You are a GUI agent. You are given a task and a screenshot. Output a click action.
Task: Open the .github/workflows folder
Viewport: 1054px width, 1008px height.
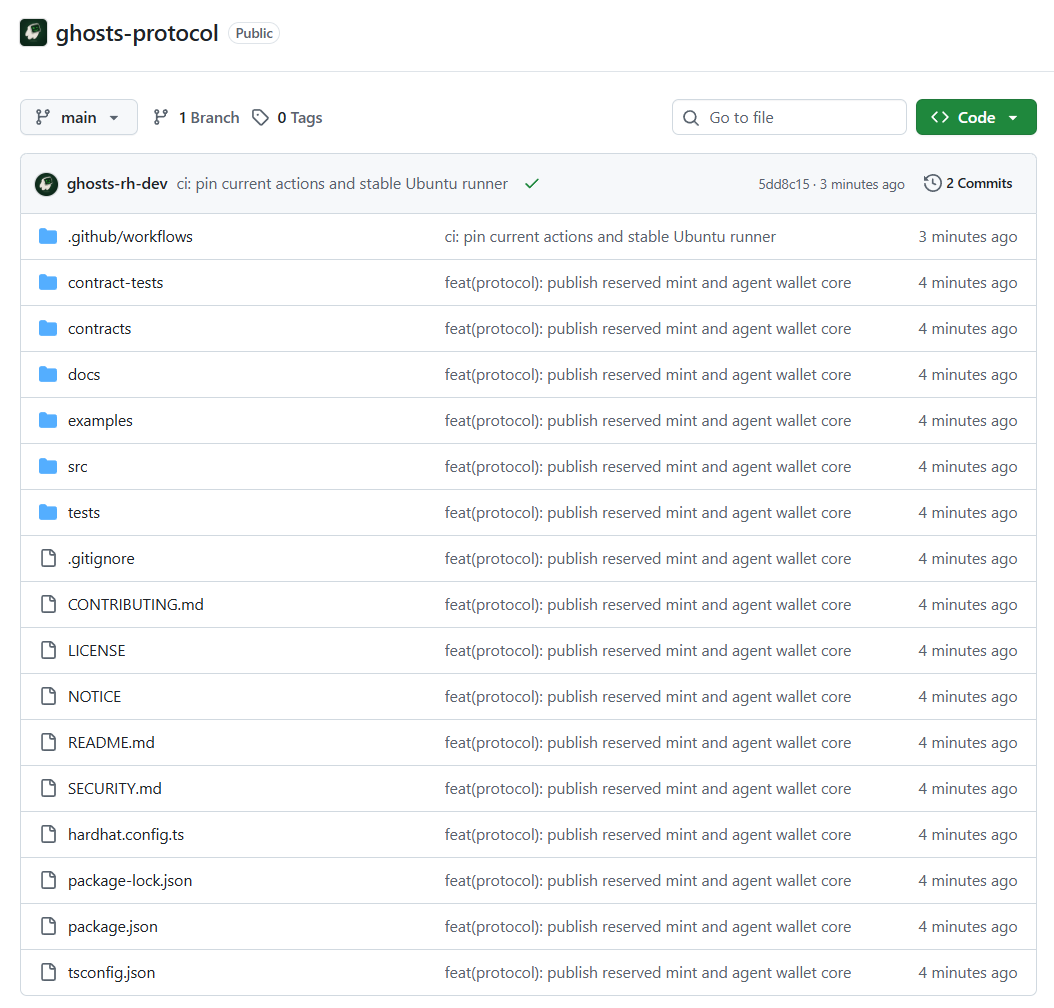(x=130, y=237)
